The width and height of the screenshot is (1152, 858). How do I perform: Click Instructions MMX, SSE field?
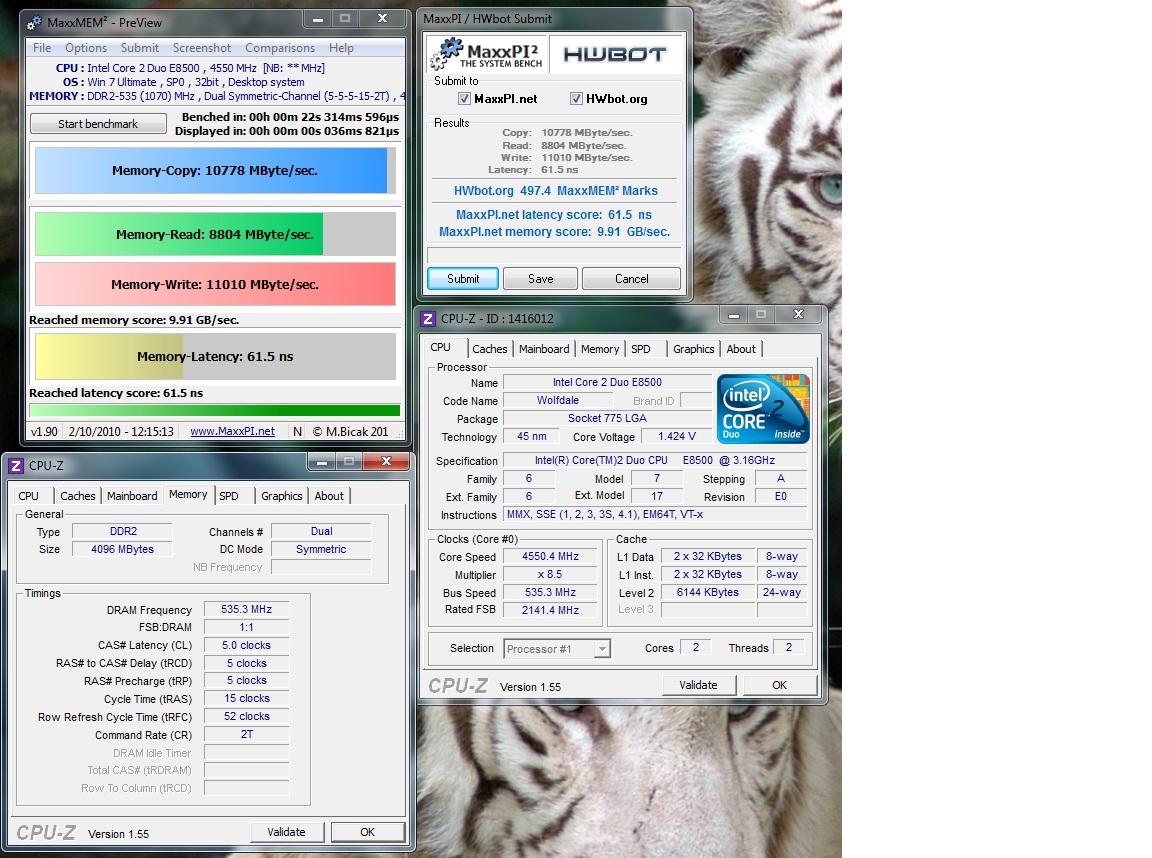655,514
